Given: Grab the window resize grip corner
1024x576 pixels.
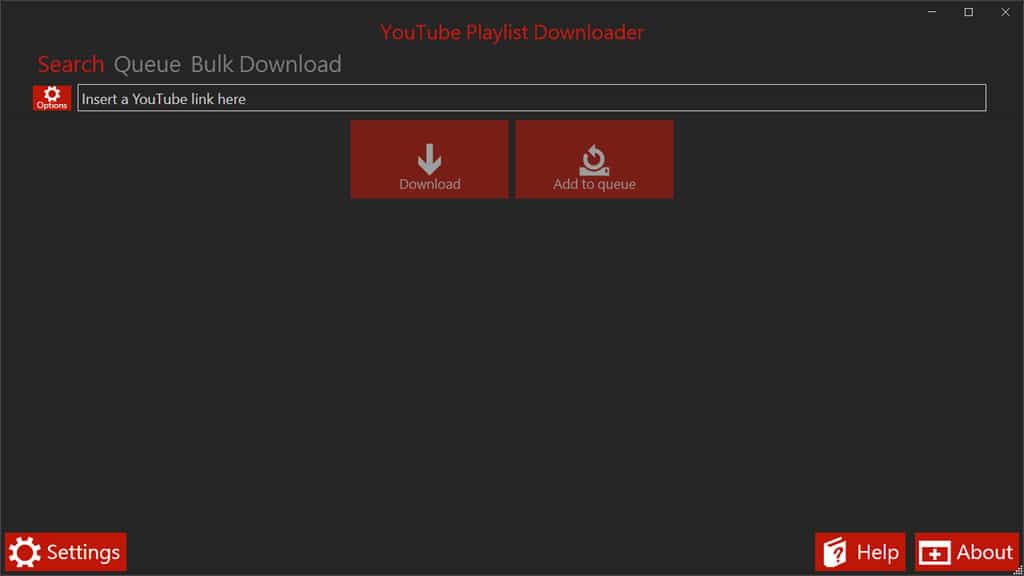Looking at the screenshot, I should [x=1018, y=570].
